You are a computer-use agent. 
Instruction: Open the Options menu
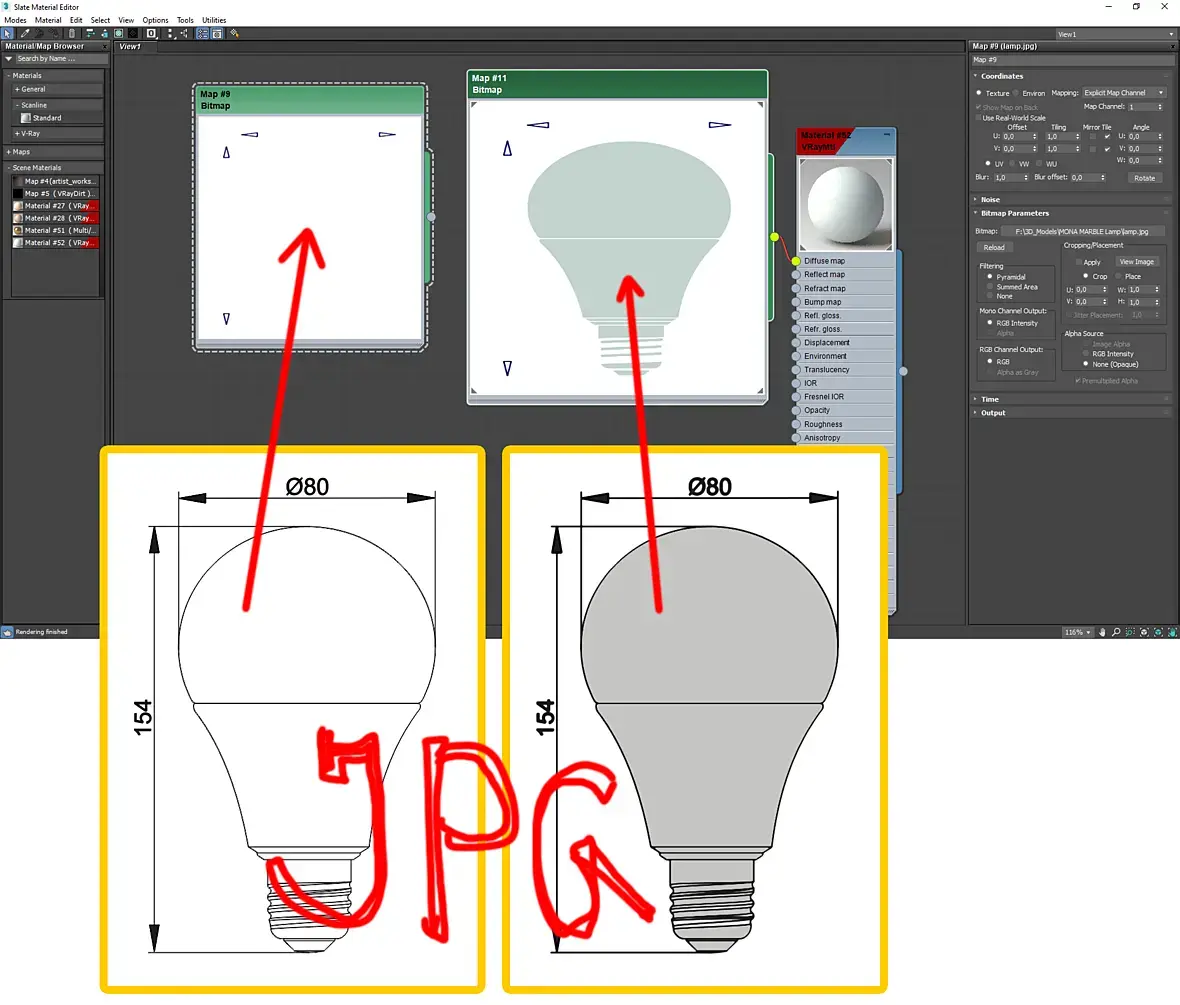coord(155,20)
